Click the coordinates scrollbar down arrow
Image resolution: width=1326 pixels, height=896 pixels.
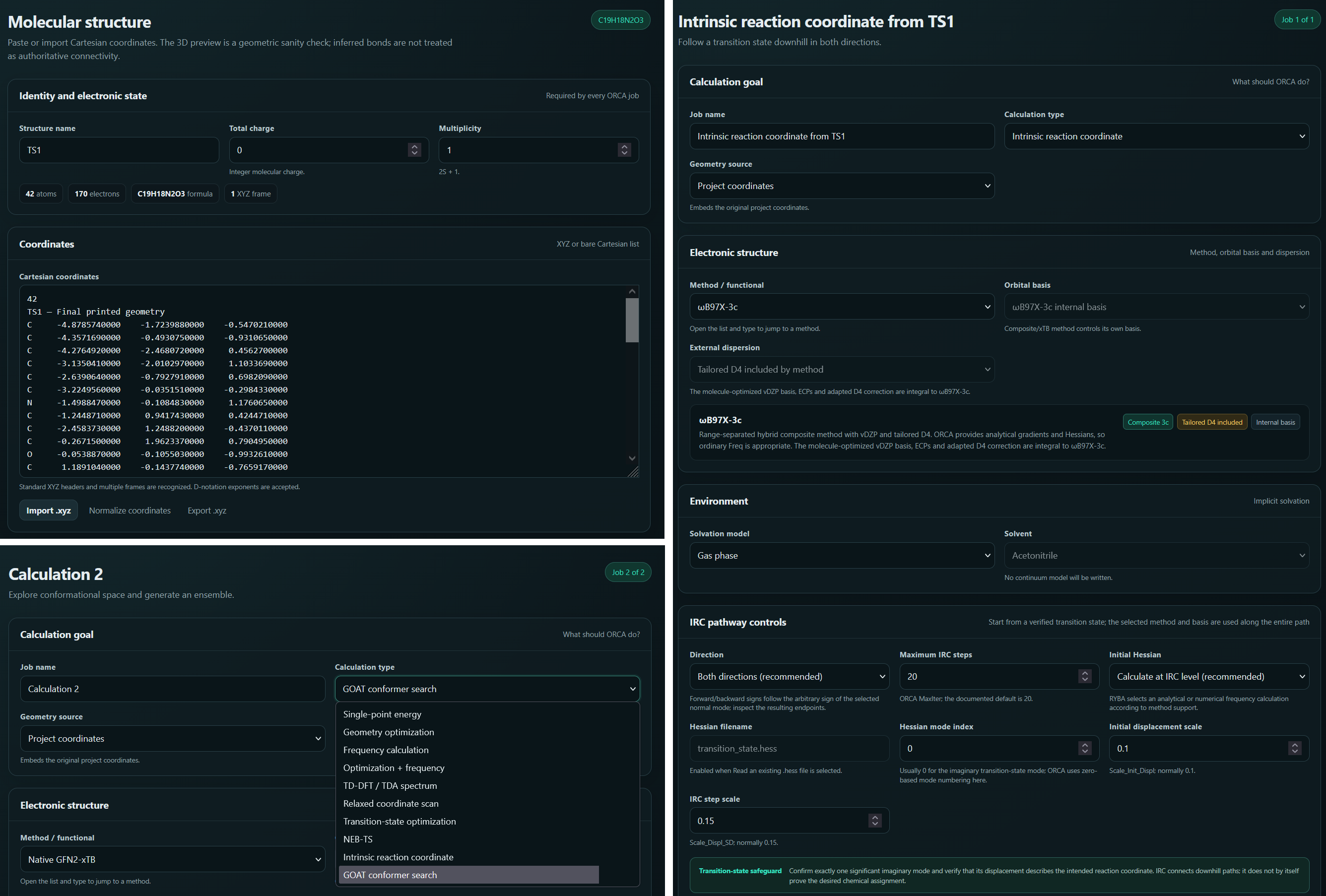[632, 458]
